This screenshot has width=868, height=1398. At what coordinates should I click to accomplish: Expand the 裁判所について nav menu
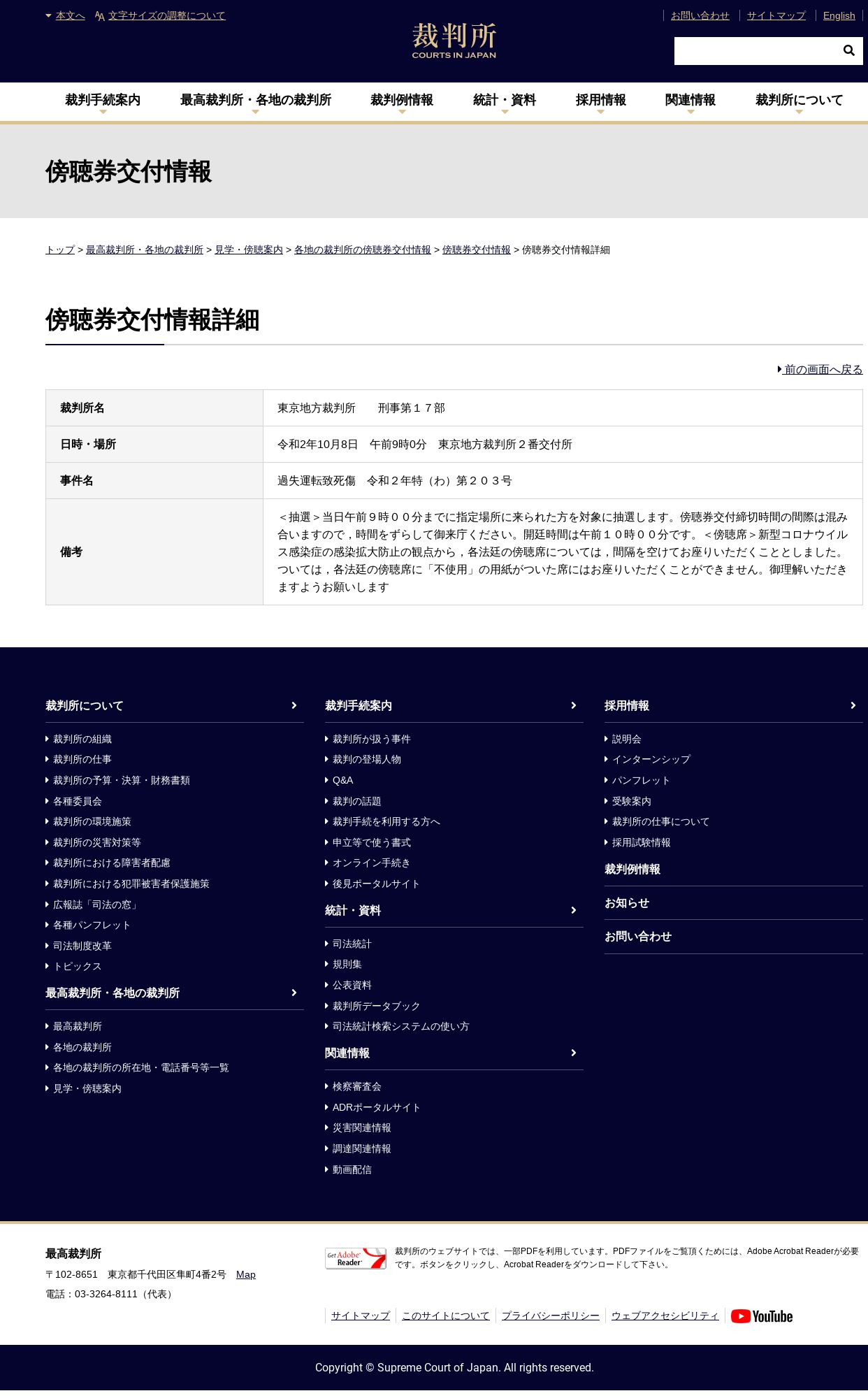point(799,101)
